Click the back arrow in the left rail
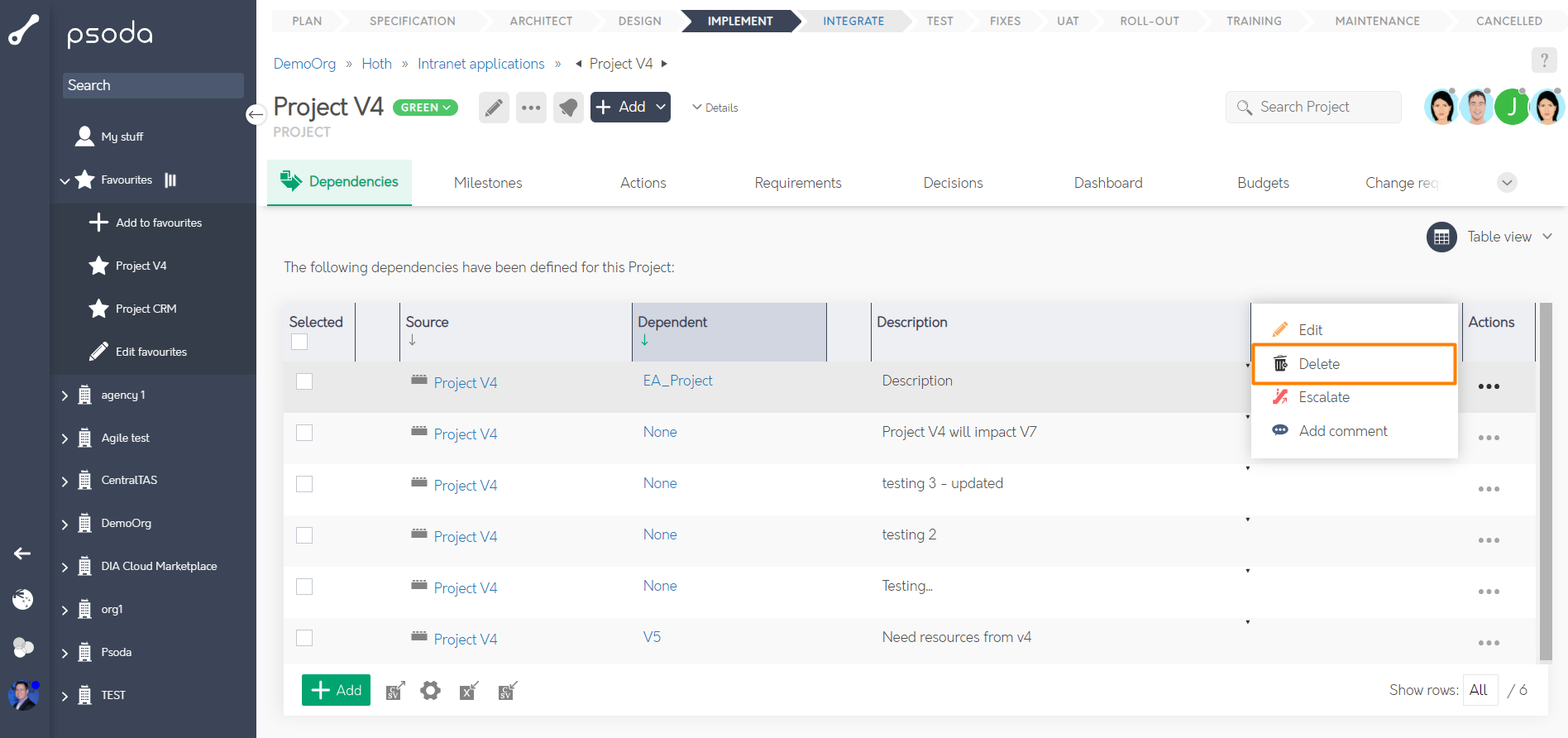The image size is (1568, 738). [22, 553]
